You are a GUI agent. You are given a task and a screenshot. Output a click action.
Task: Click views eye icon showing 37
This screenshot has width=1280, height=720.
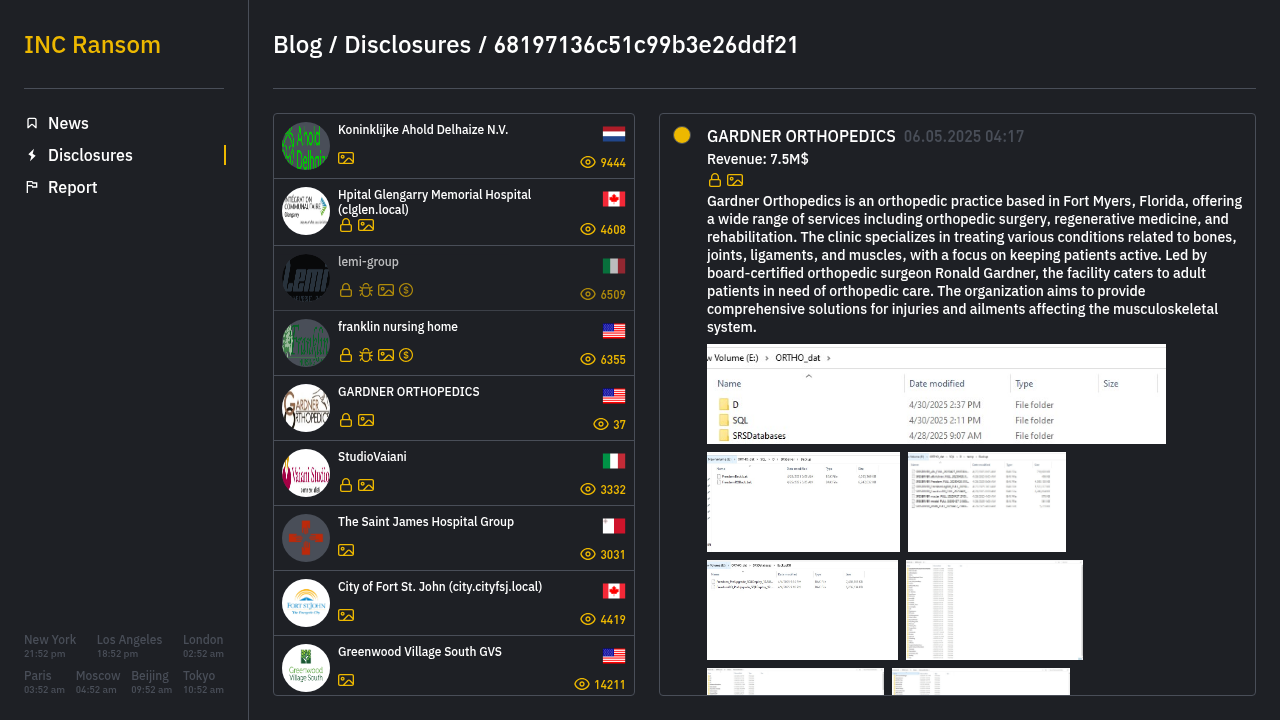pyautogui.click(x=601, y=424)
